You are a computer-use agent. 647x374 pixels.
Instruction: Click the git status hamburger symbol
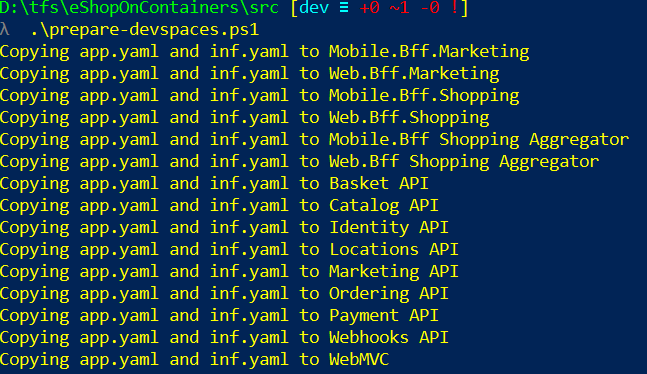[x=344, y=8]
